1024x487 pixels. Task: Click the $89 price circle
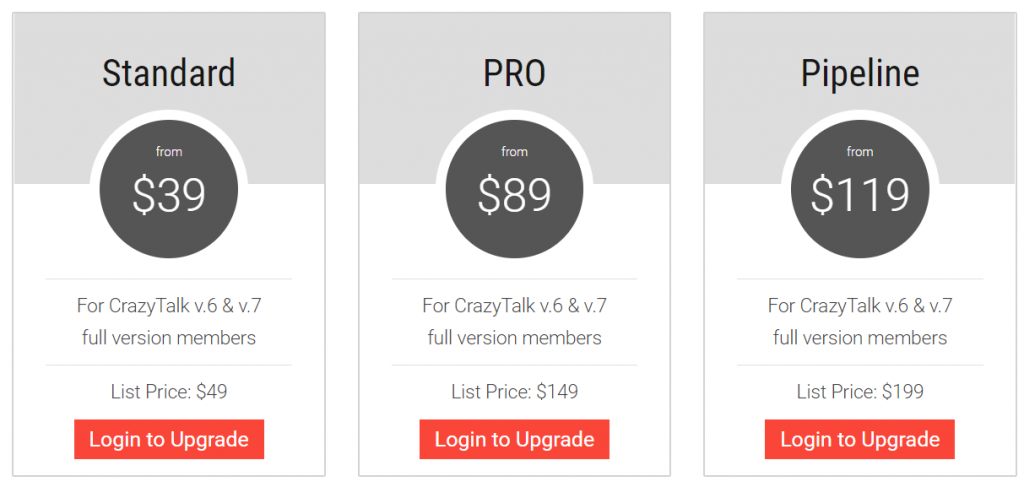[x=514, y=189]
